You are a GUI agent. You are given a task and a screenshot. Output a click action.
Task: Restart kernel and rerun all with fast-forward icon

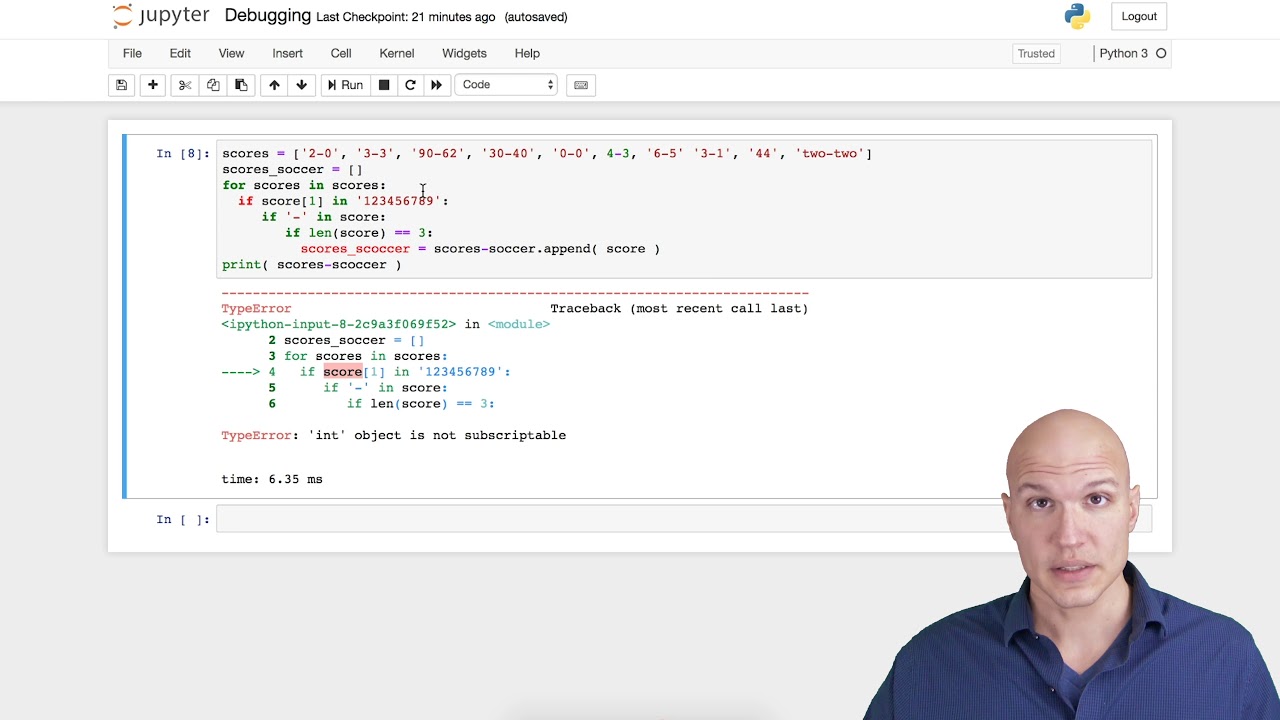coord(436,85)
